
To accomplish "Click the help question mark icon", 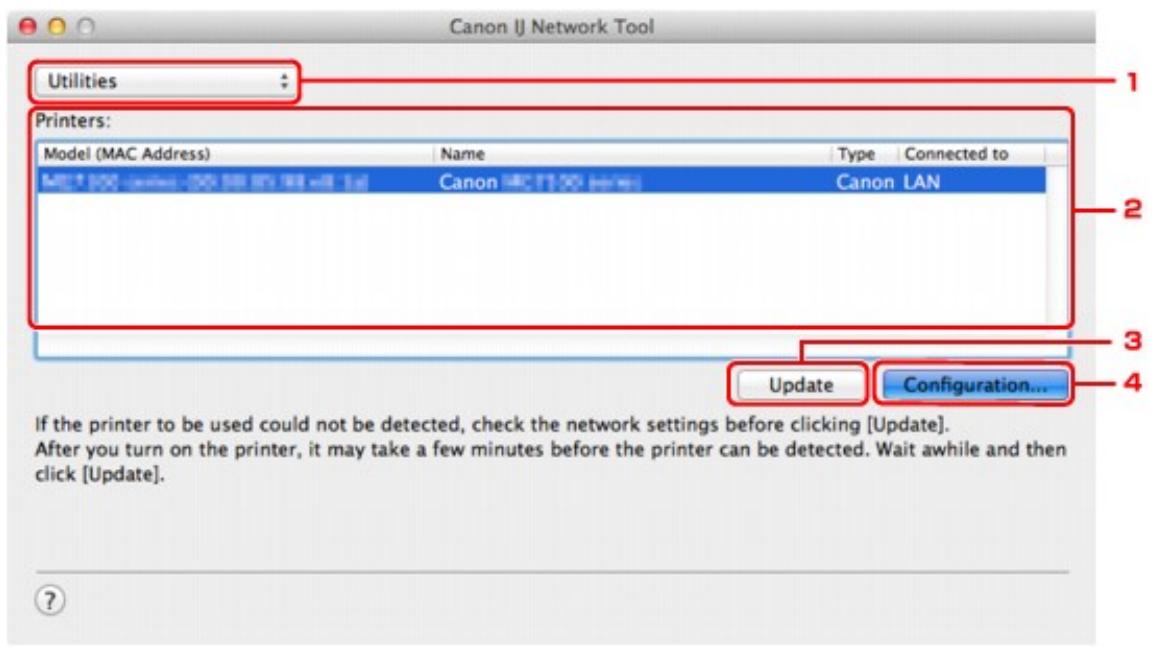I will (x=50, y=600).
